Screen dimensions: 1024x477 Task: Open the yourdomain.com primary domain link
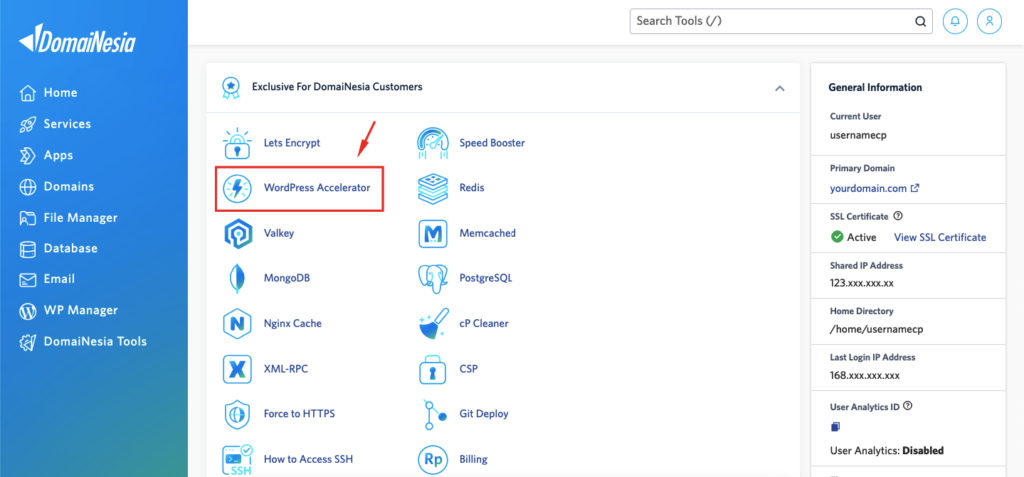[874, 188]
